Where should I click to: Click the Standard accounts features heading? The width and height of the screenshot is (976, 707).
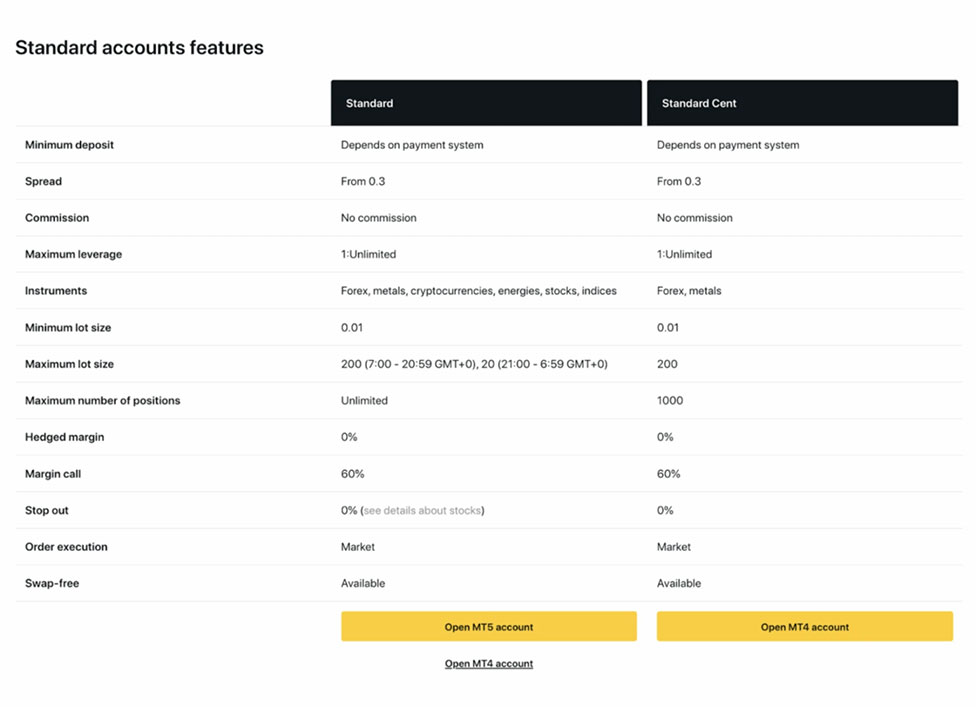click(x=139, y=47)
